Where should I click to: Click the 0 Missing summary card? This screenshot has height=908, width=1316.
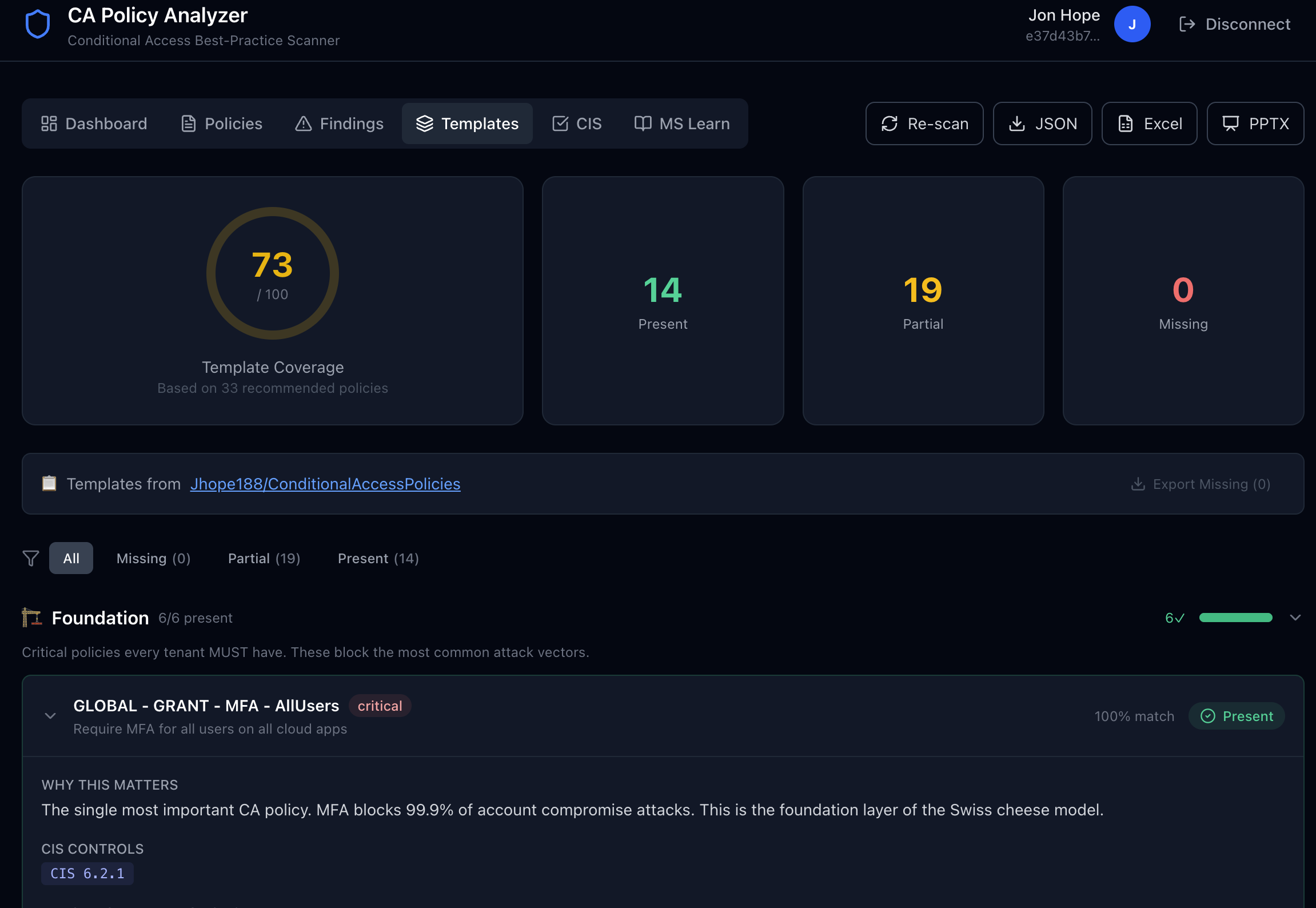(1183, 301)
